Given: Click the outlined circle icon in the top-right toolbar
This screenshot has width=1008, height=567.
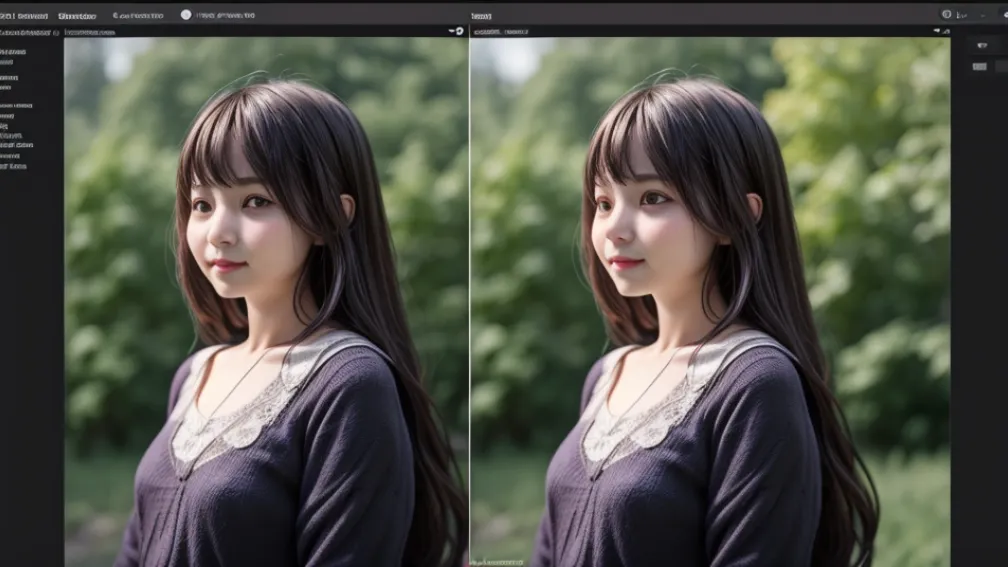Looking at the screenshot, I should 946,14.
